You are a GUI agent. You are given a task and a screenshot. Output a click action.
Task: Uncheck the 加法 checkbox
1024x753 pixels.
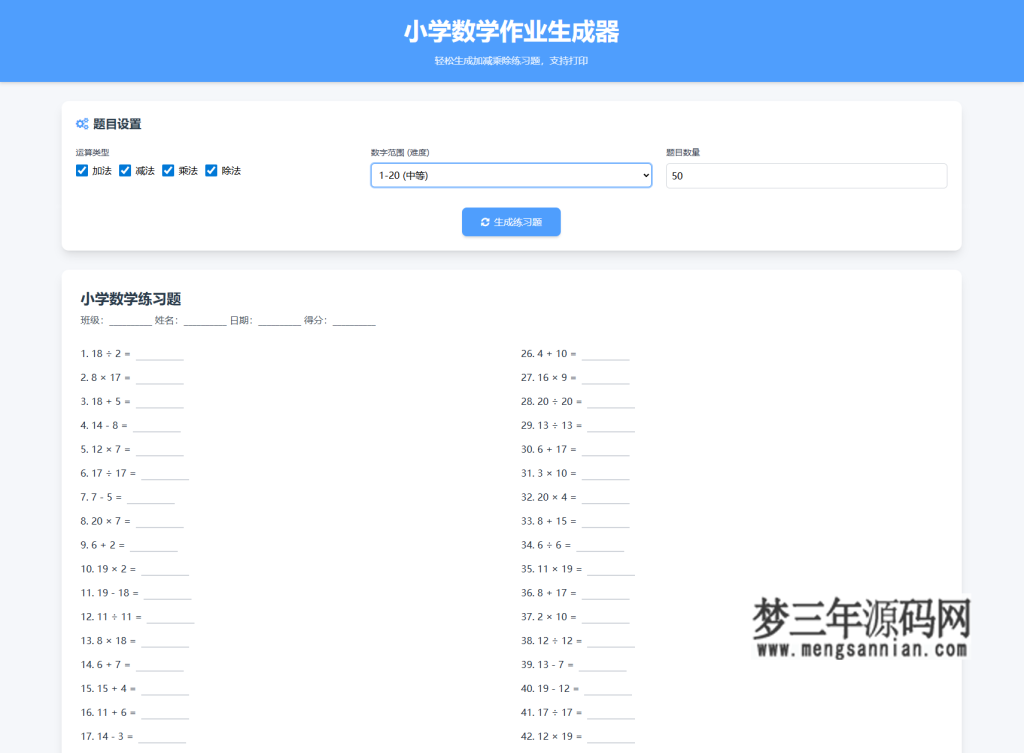point(81,170)
